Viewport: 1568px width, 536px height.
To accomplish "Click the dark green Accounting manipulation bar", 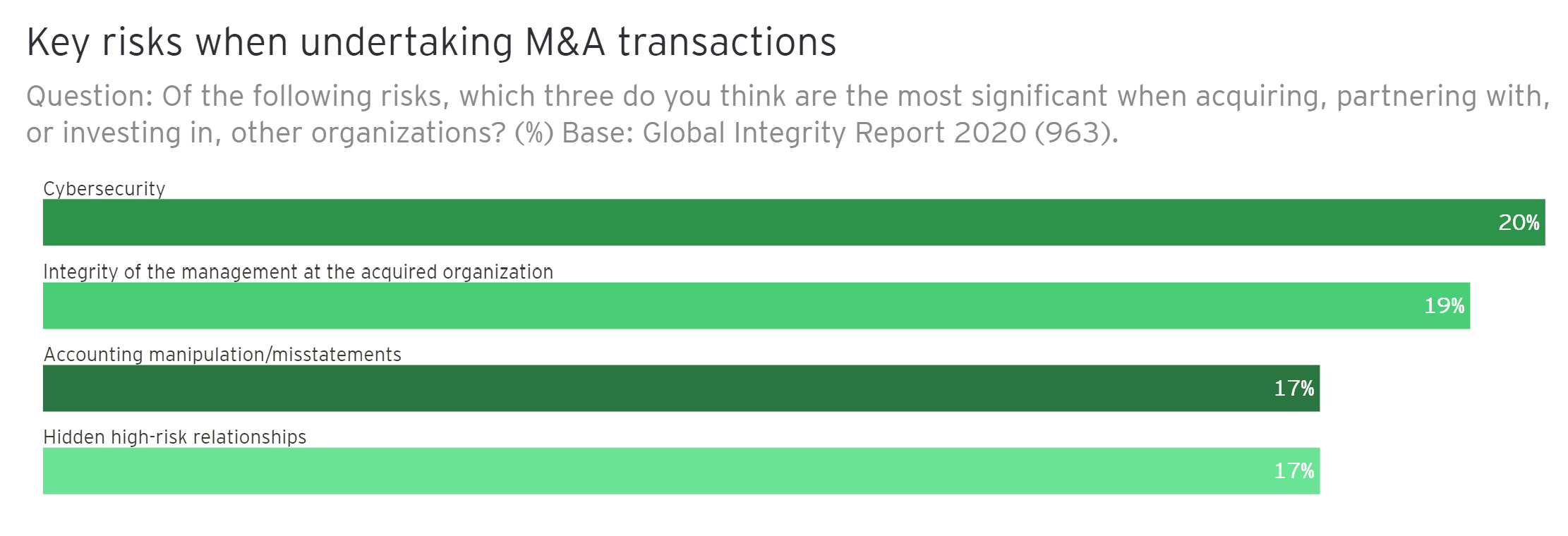I will coord(635,389).
